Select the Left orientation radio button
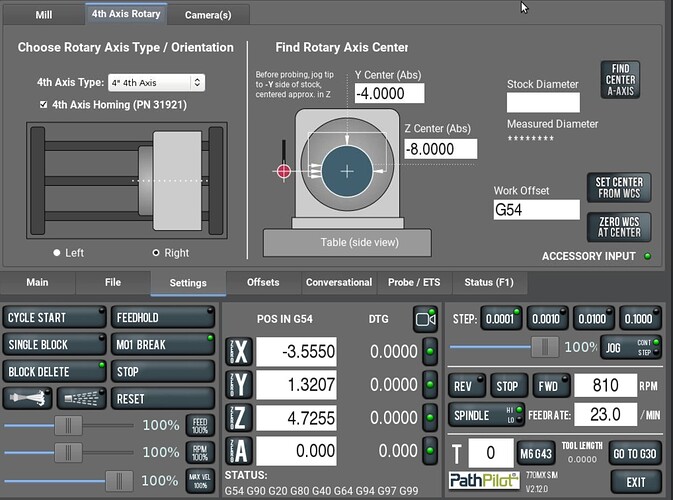This screenshot has height=500, width=673. [x=57, y=253]
